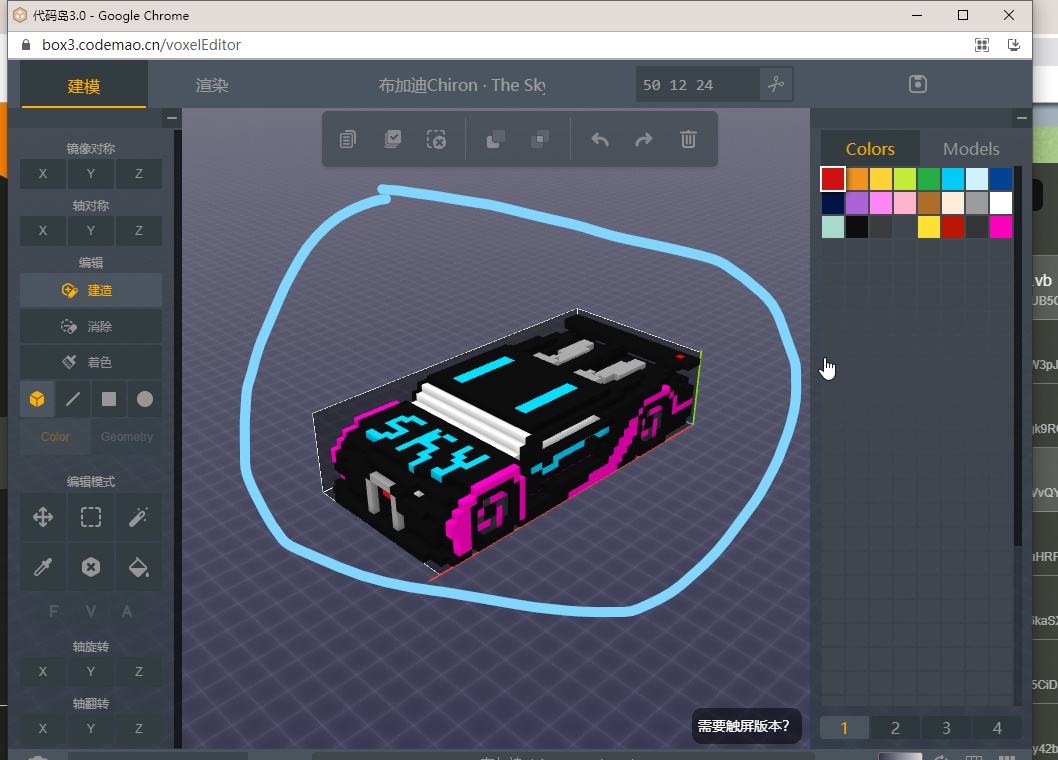Click the A mode letter button
Viewport: 1058px width, 760px height.
(x=127, y=612)
